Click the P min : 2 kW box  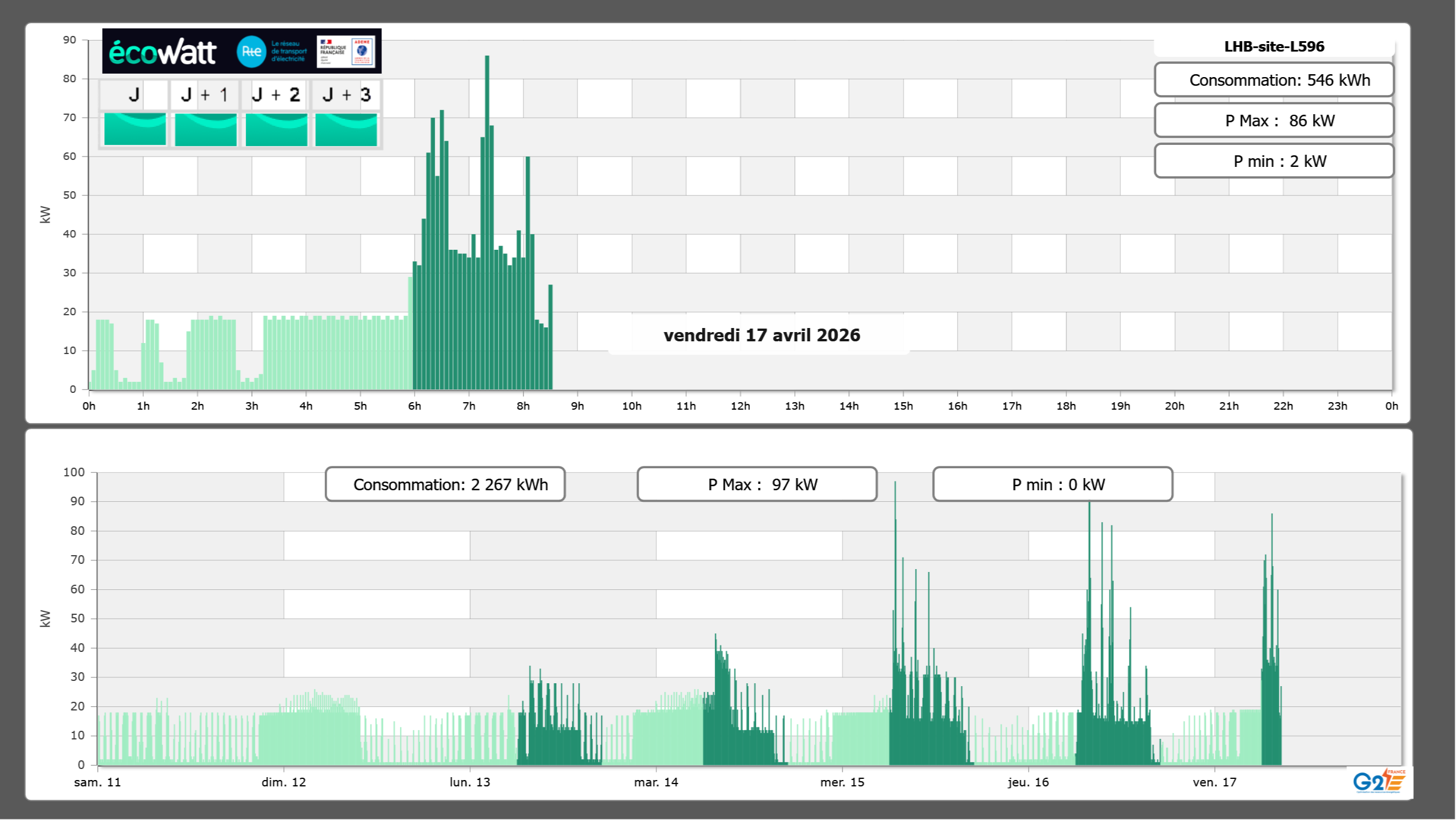click(1274, 161)
